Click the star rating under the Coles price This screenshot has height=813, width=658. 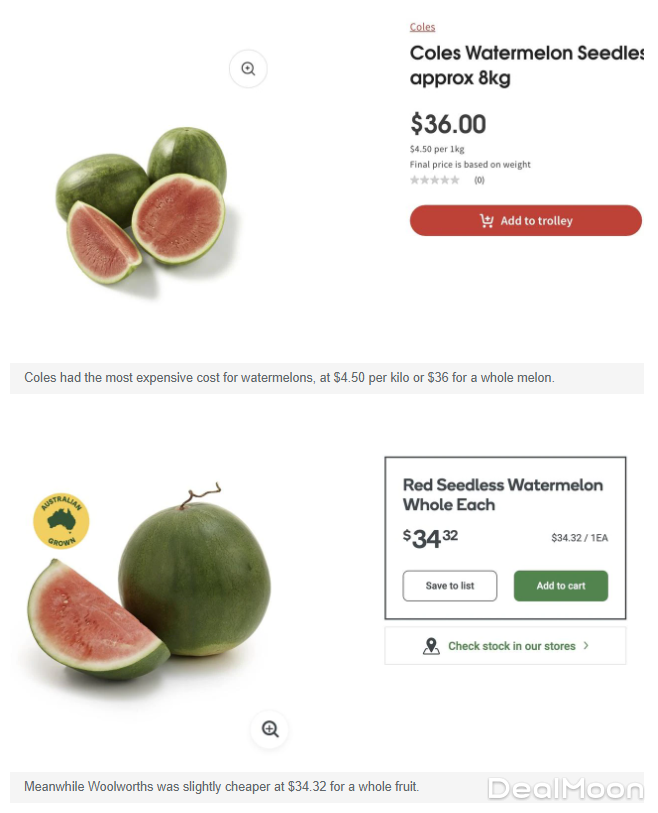pos(435,180)
